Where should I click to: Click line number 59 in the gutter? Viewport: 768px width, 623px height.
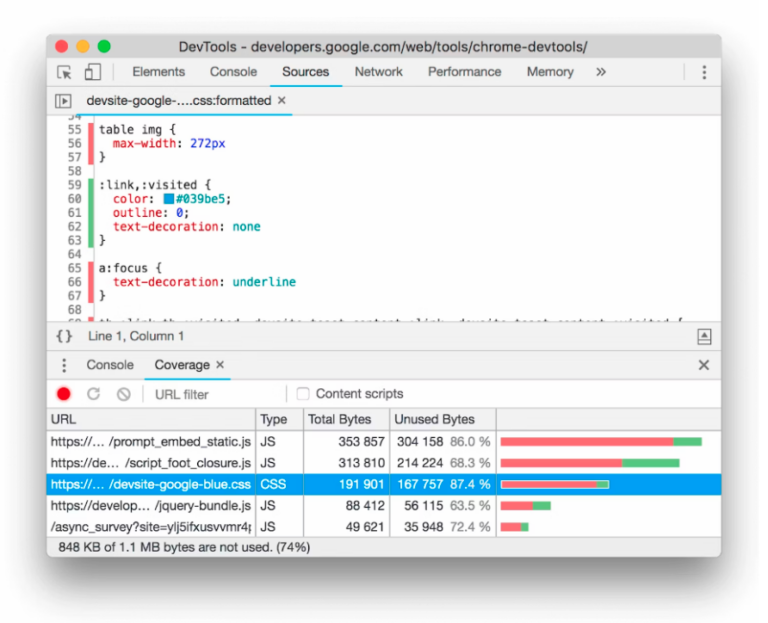click(74, 185)
